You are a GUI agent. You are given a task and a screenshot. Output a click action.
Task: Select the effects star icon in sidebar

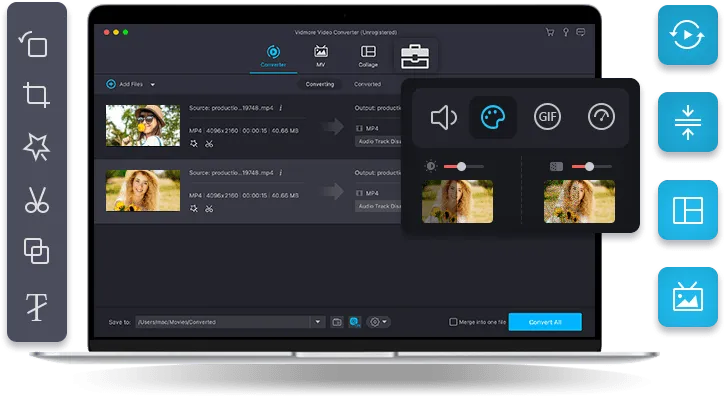[x=36, y=147]
